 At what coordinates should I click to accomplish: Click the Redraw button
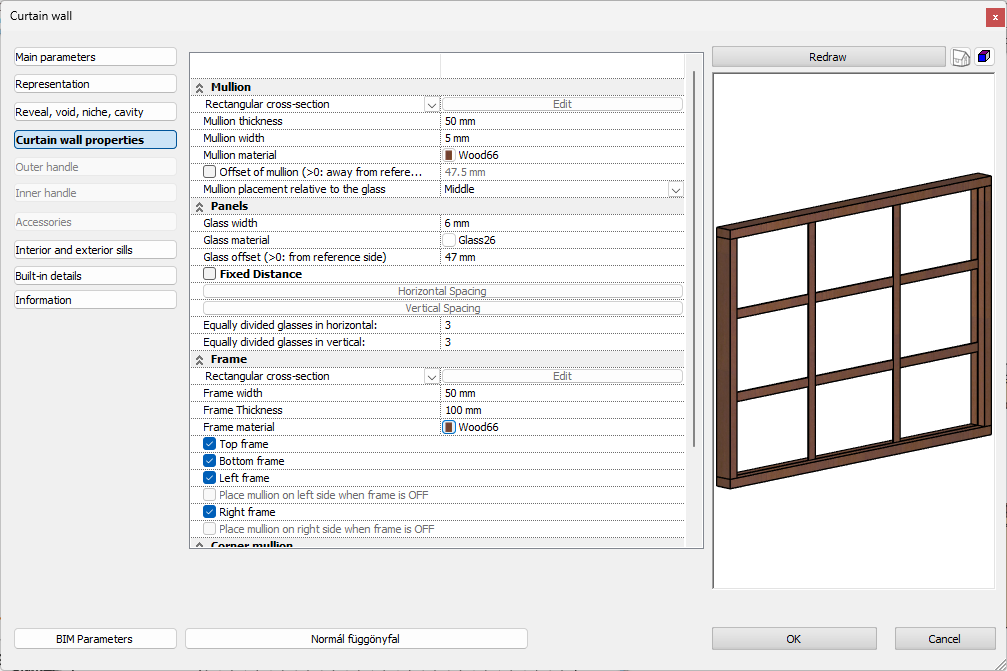(828, 57)
